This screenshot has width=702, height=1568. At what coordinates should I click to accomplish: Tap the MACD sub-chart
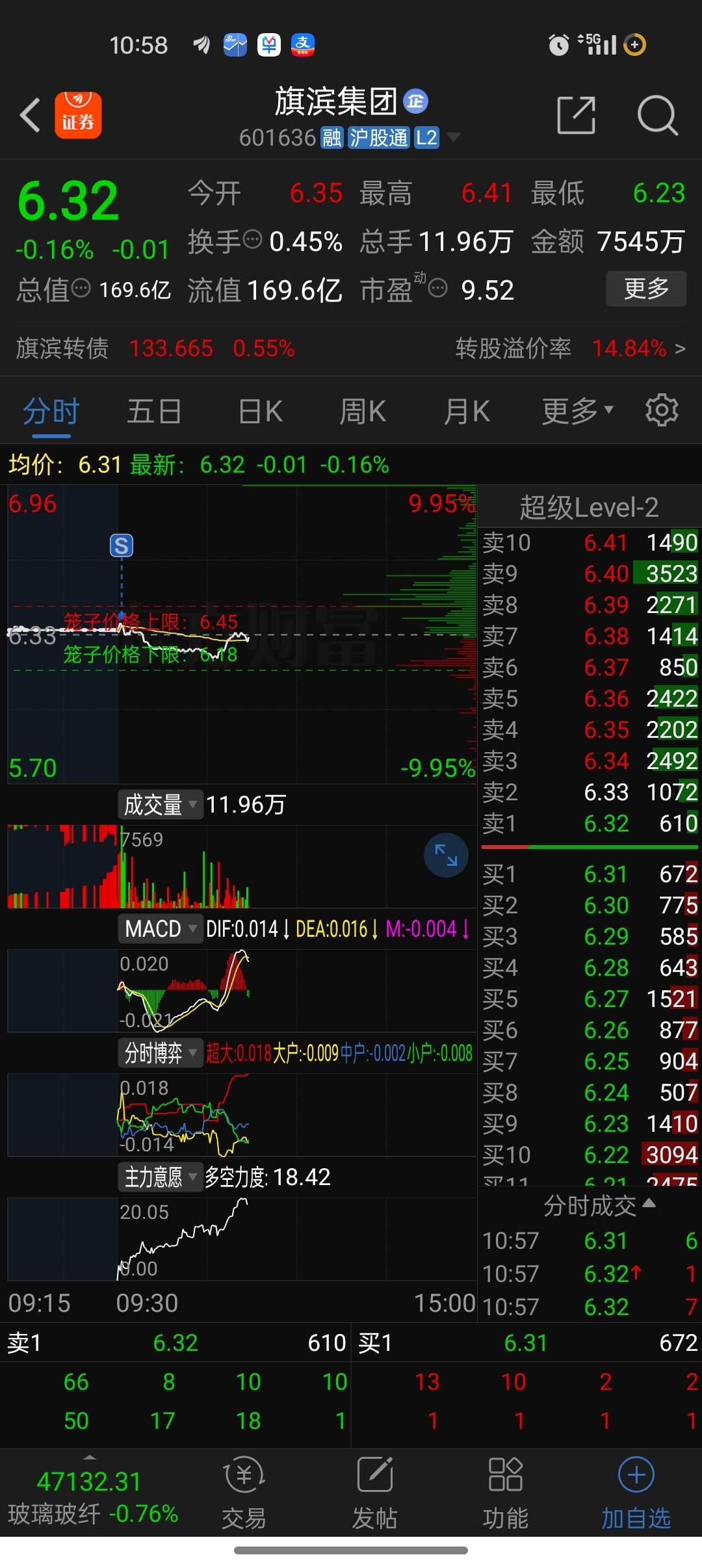[x=242, y=990]
